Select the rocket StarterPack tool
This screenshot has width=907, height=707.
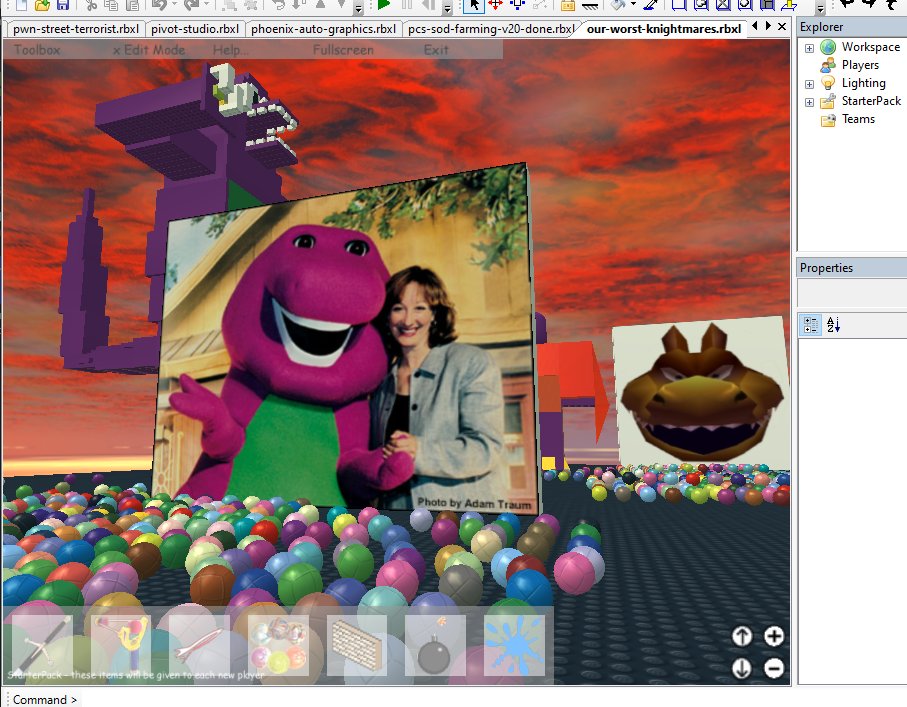click(199, 645)
